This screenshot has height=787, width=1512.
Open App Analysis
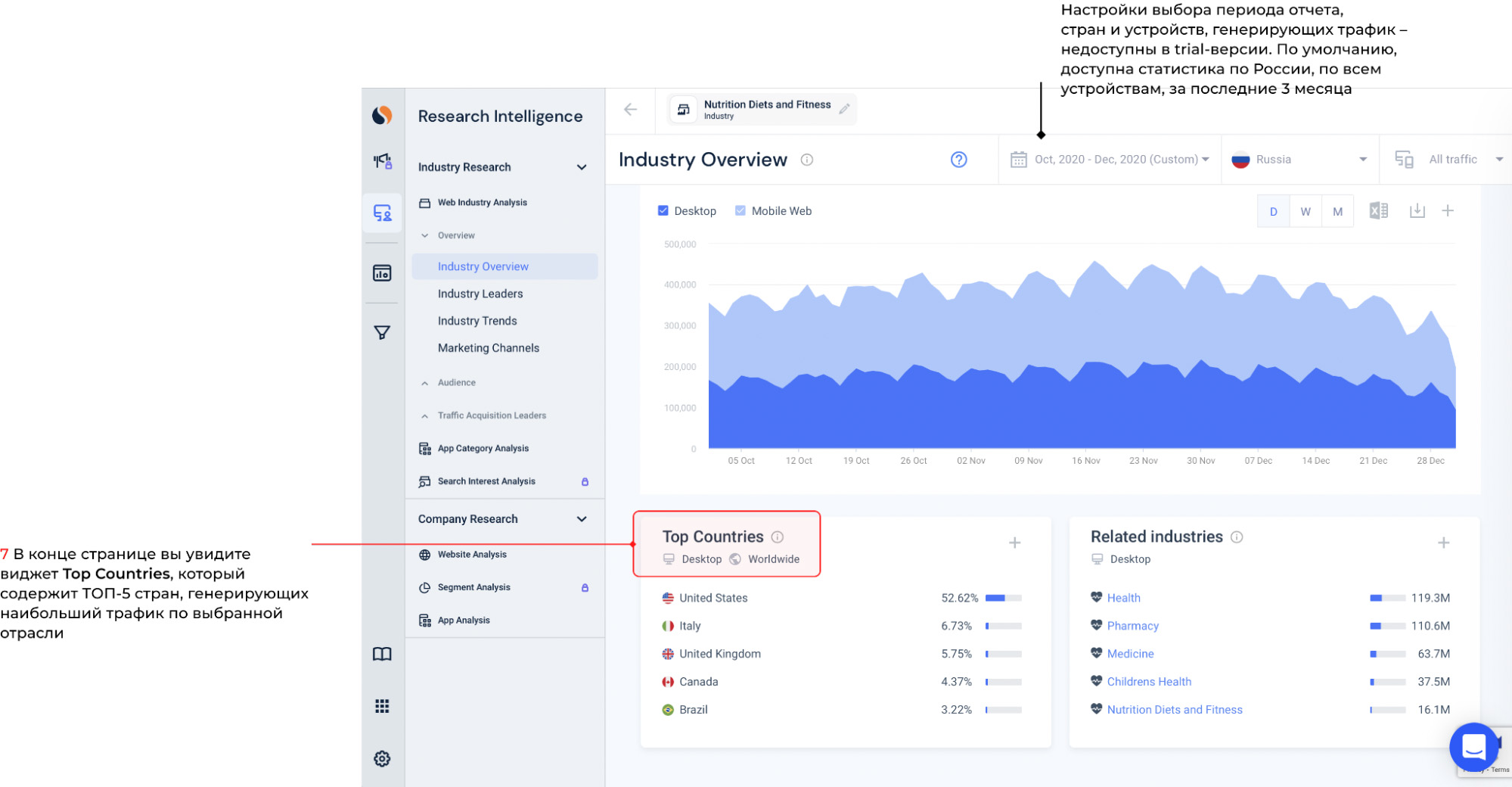click(x=464, y=621)
